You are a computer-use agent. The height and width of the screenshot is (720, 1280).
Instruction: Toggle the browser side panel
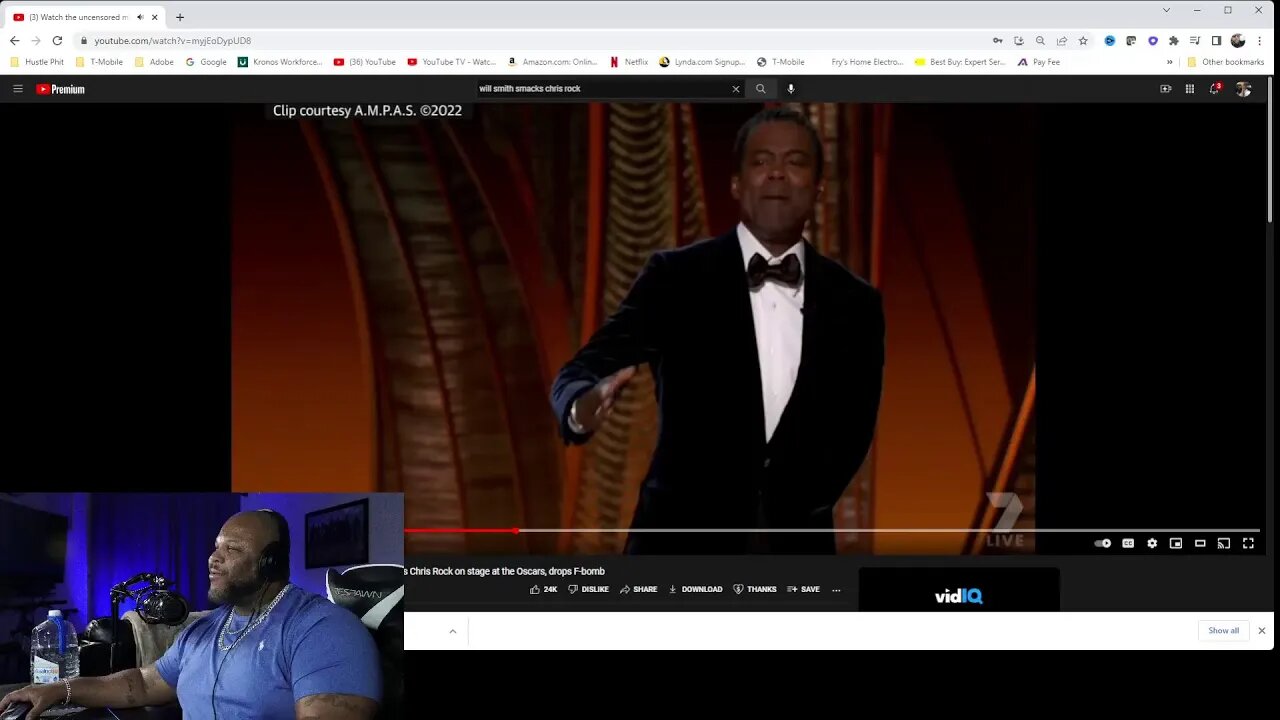(x=1216, y=41)
